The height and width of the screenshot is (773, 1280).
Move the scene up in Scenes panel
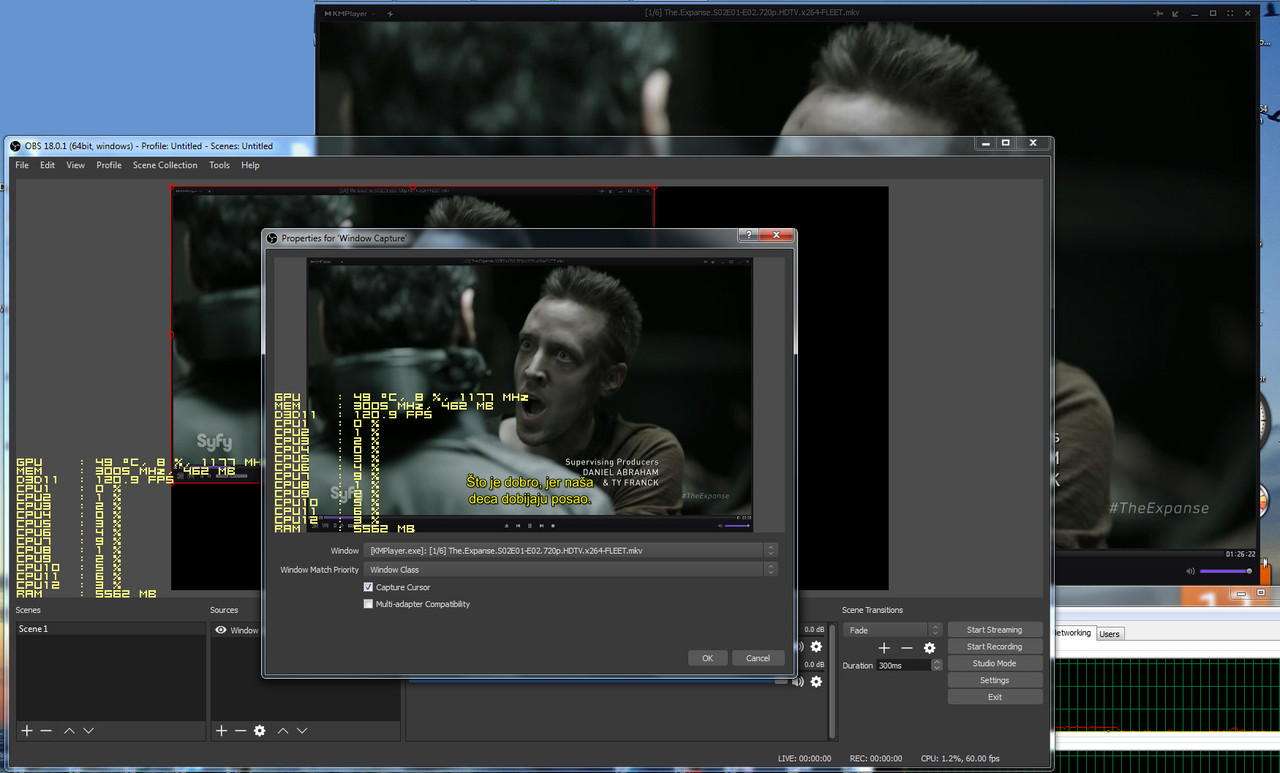(69, 731)
